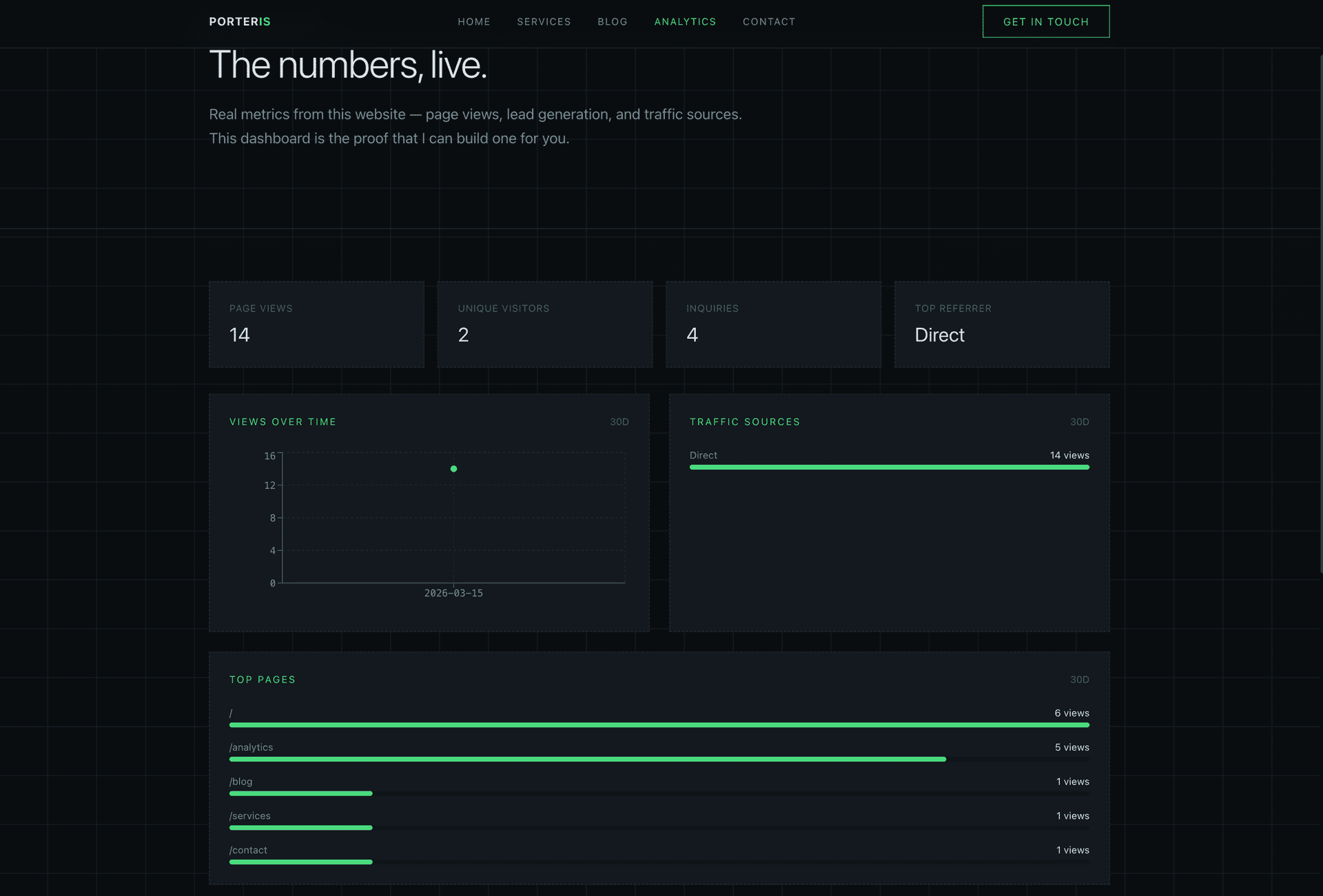Click the PAGE VIEWS stat card

[316, 324]
